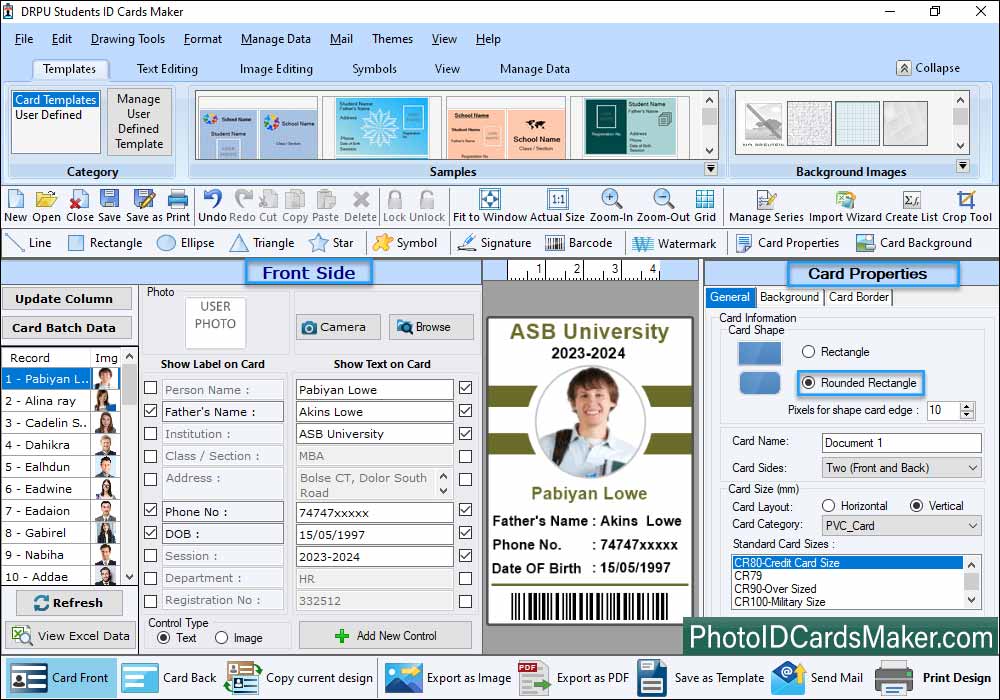
Task: Collapse the ribbon panel
Action: [928, 68]
